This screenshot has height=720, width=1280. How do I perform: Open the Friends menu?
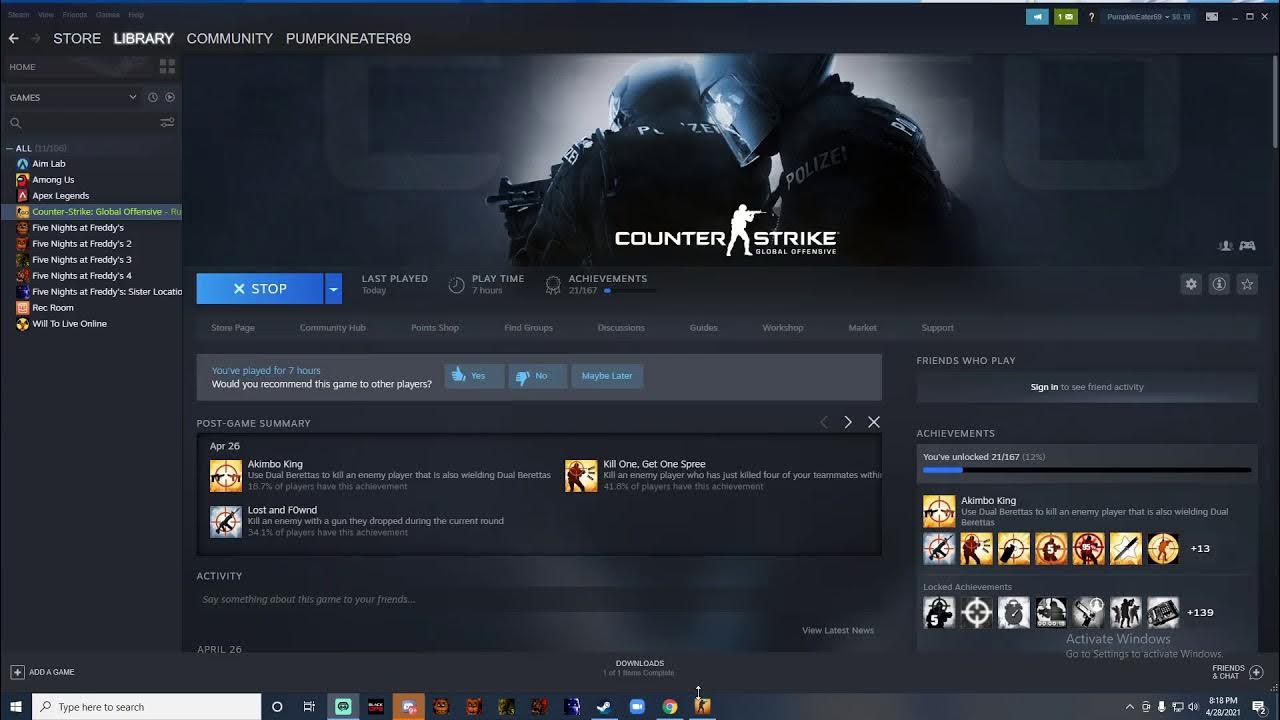pos(75,15)
